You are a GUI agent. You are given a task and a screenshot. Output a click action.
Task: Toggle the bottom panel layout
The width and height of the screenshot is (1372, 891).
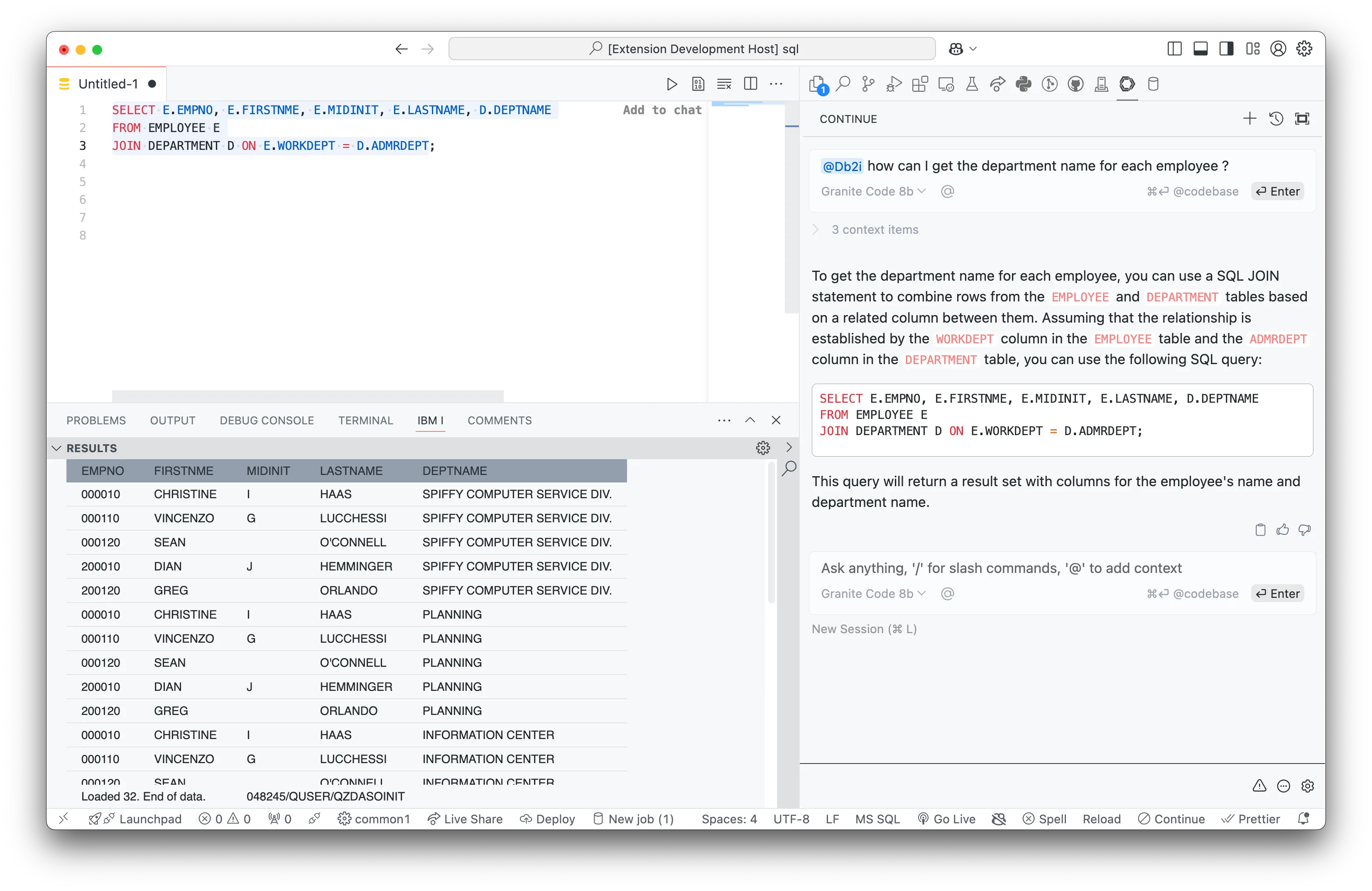[x=1201, y=49]
